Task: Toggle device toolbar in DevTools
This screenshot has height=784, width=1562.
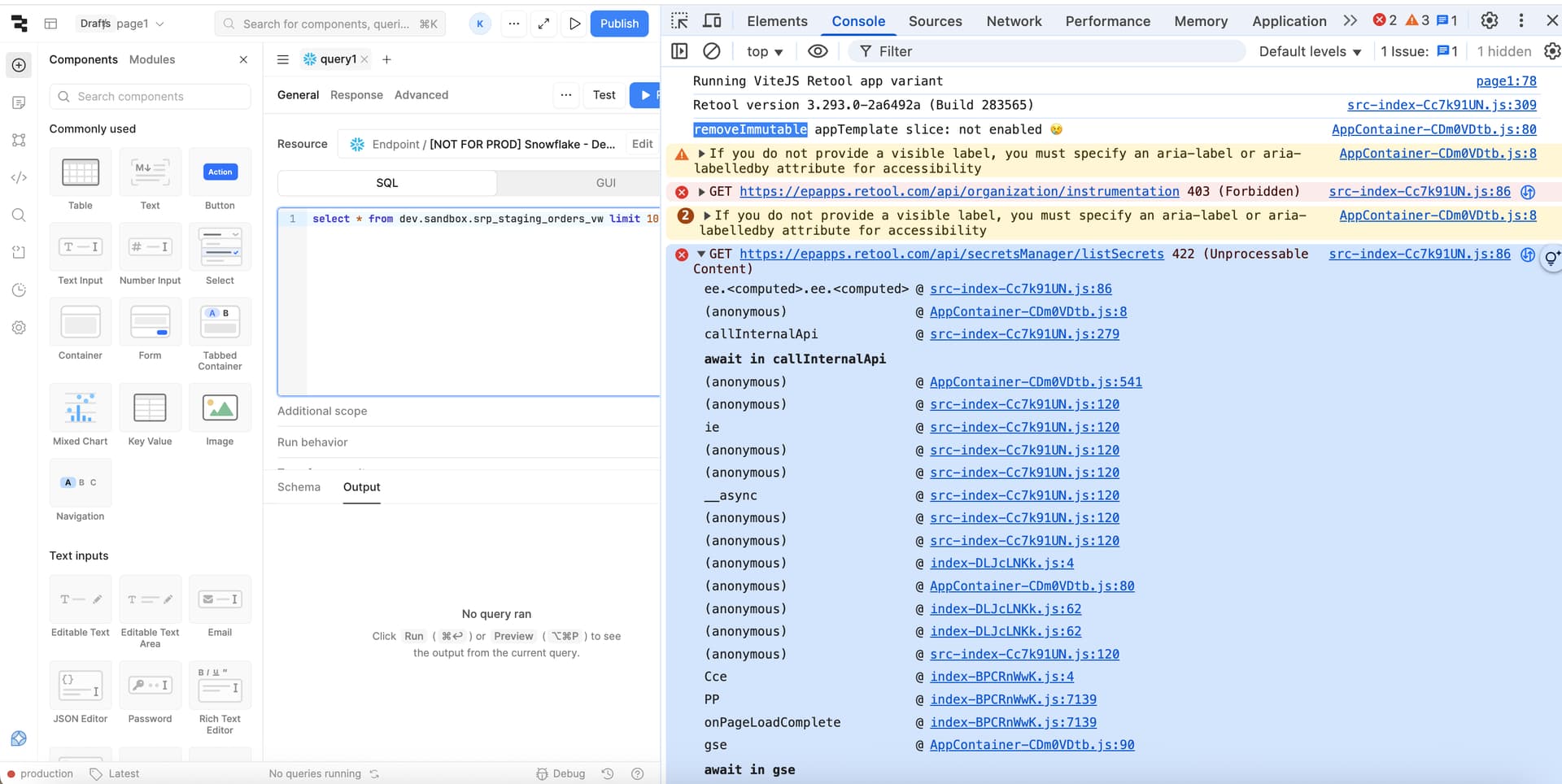Action: point(712,21)
